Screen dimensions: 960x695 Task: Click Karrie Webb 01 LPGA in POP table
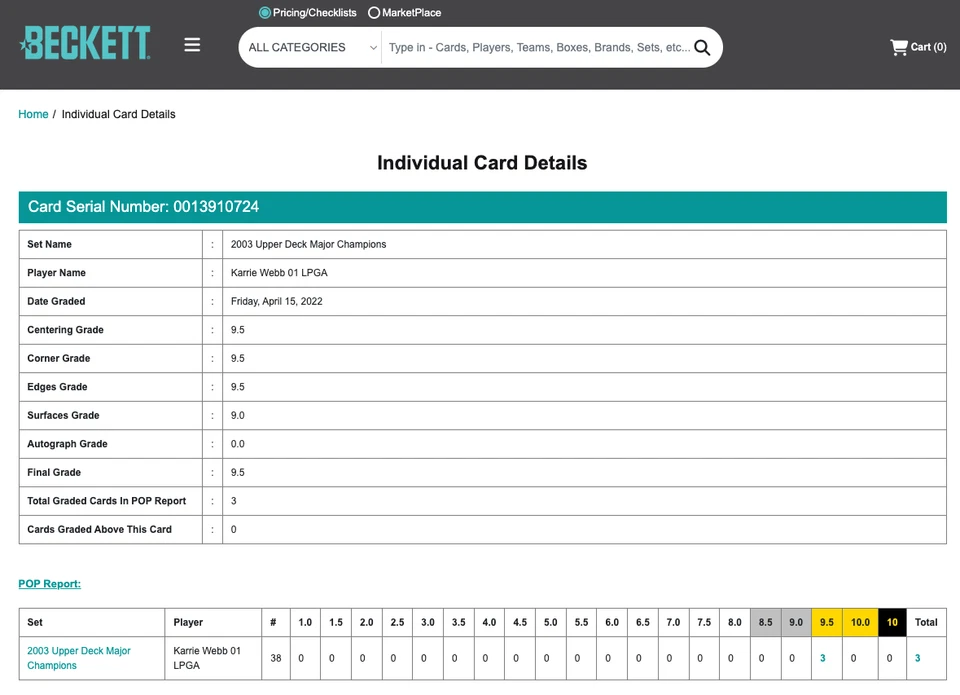(x=207, y=658)
